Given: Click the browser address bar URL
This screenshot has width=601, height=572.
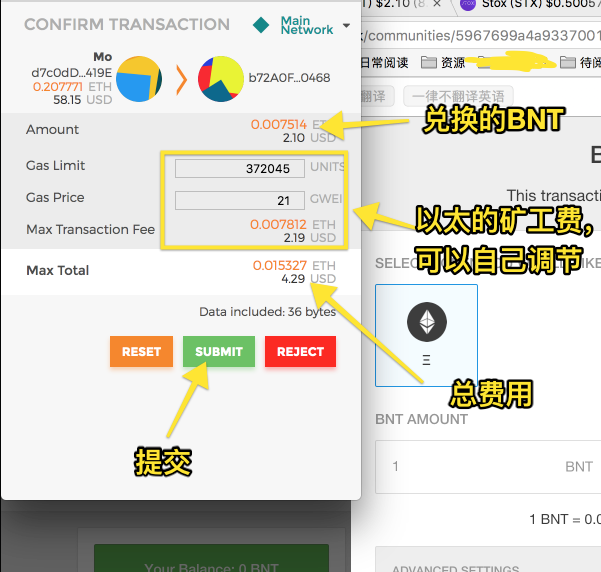Looking at the screenshot, I should point(481,36).
